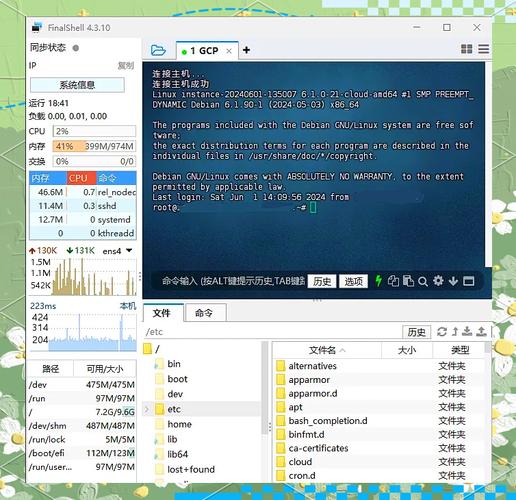
Task: Select the alternatives folder in file list
Action: click(379, 366)
